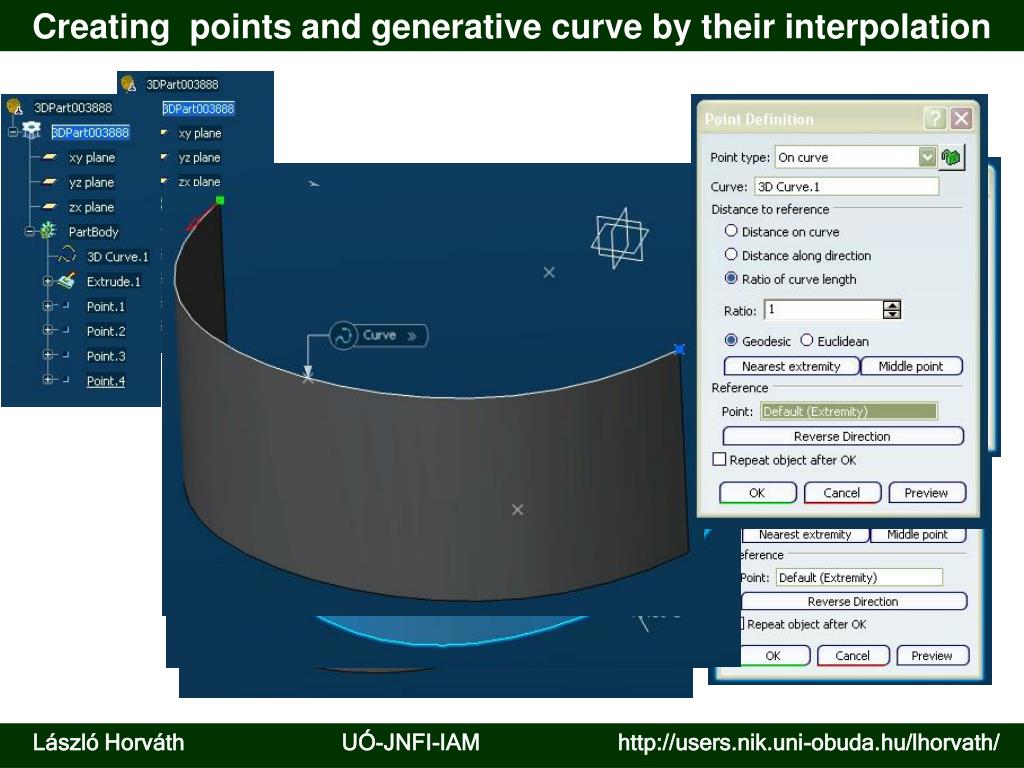Viewport: 1024px width, 768px height.
Task: Click Reverse Direction in the background dialog
Action: point(853,601)
